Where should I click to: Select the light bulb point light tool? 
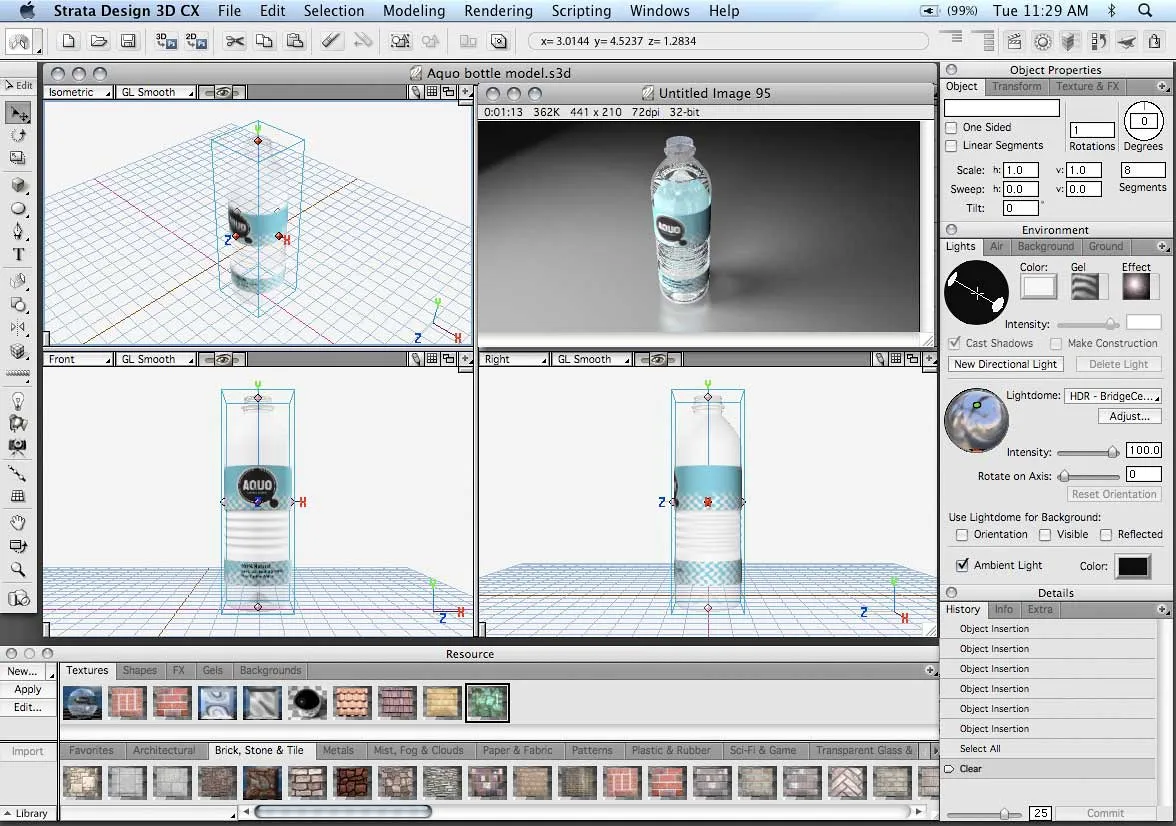[x=16, y=400]
